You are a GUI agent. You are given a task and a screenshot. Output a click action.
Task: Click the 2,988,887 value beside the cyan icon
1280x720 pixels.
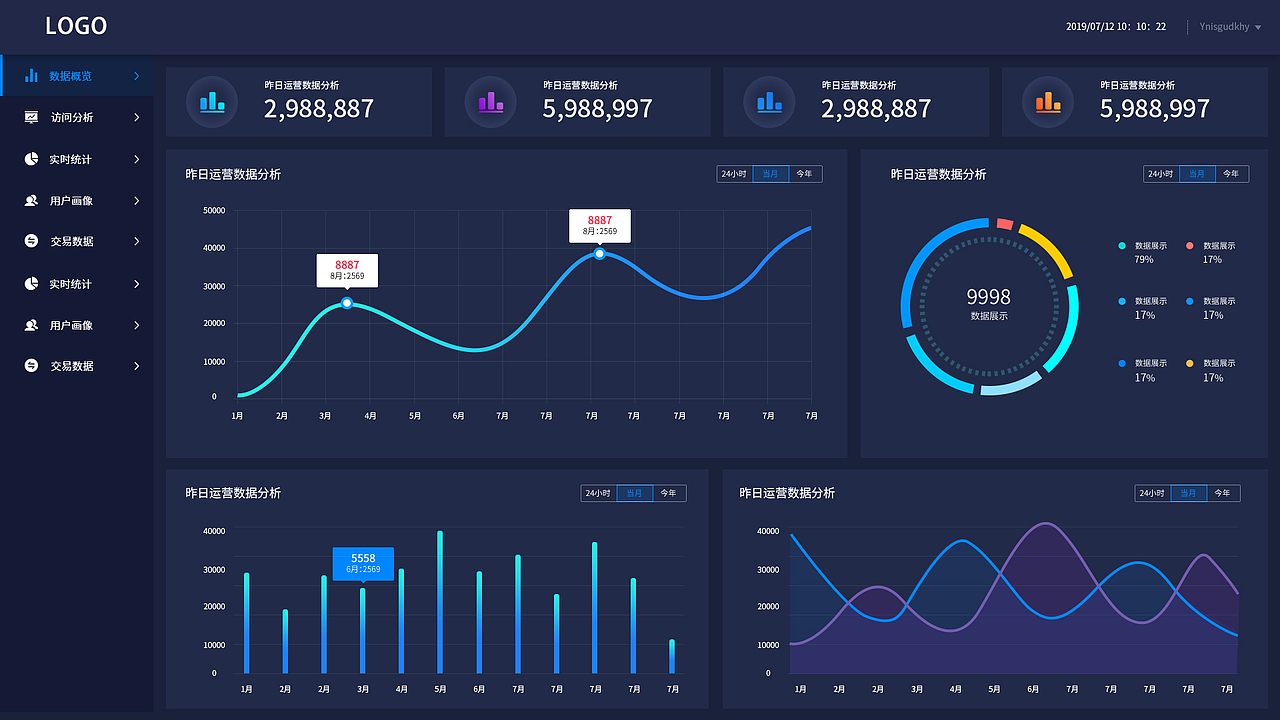click(x=319, y=109)
